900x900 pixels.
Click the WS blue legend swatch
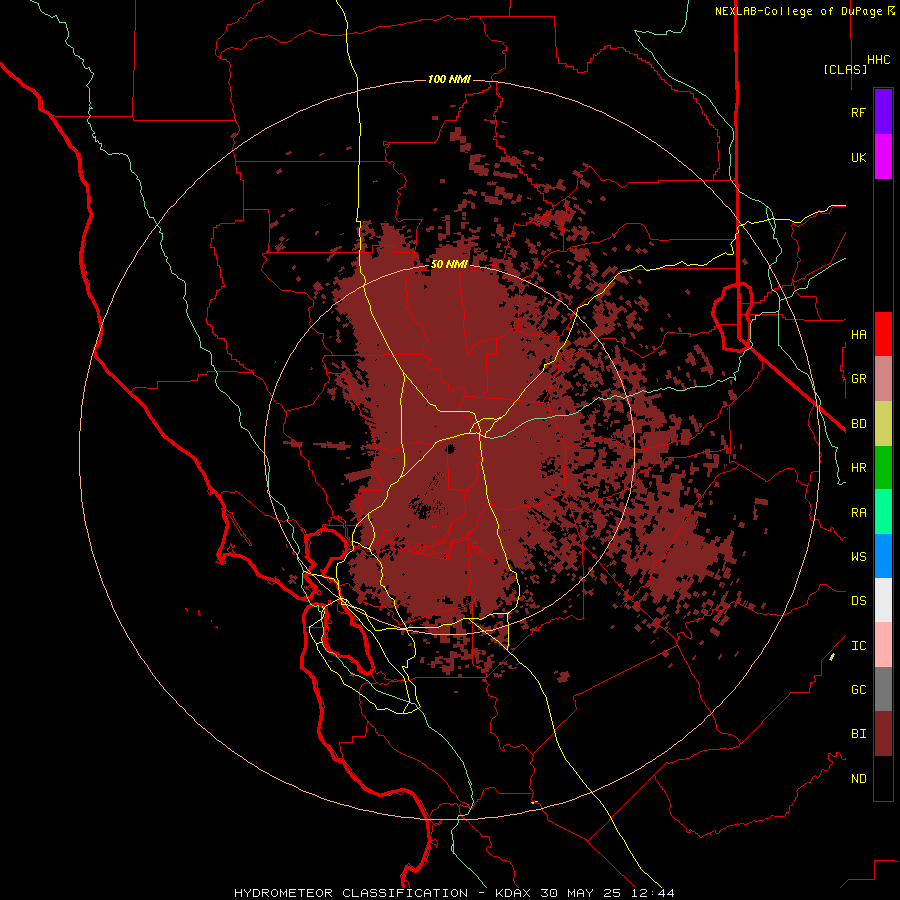click(x=883, y=556)
